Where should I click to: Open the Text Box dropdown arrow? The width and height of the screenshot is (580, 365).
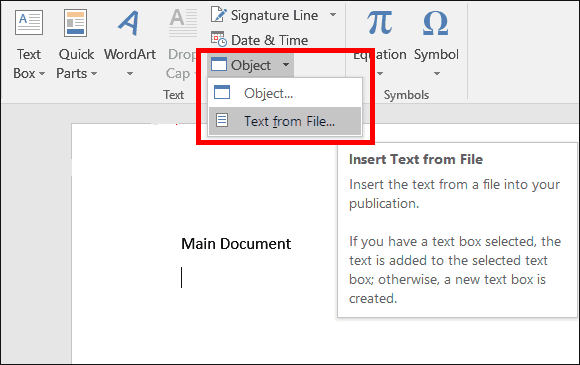[42, 74]
